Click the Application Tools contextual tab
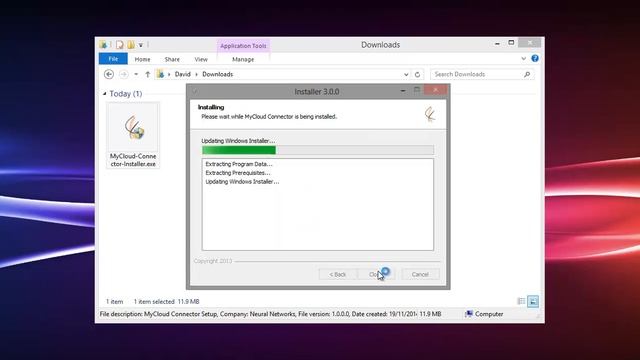The image size is (640, 360). pos(243,46)
